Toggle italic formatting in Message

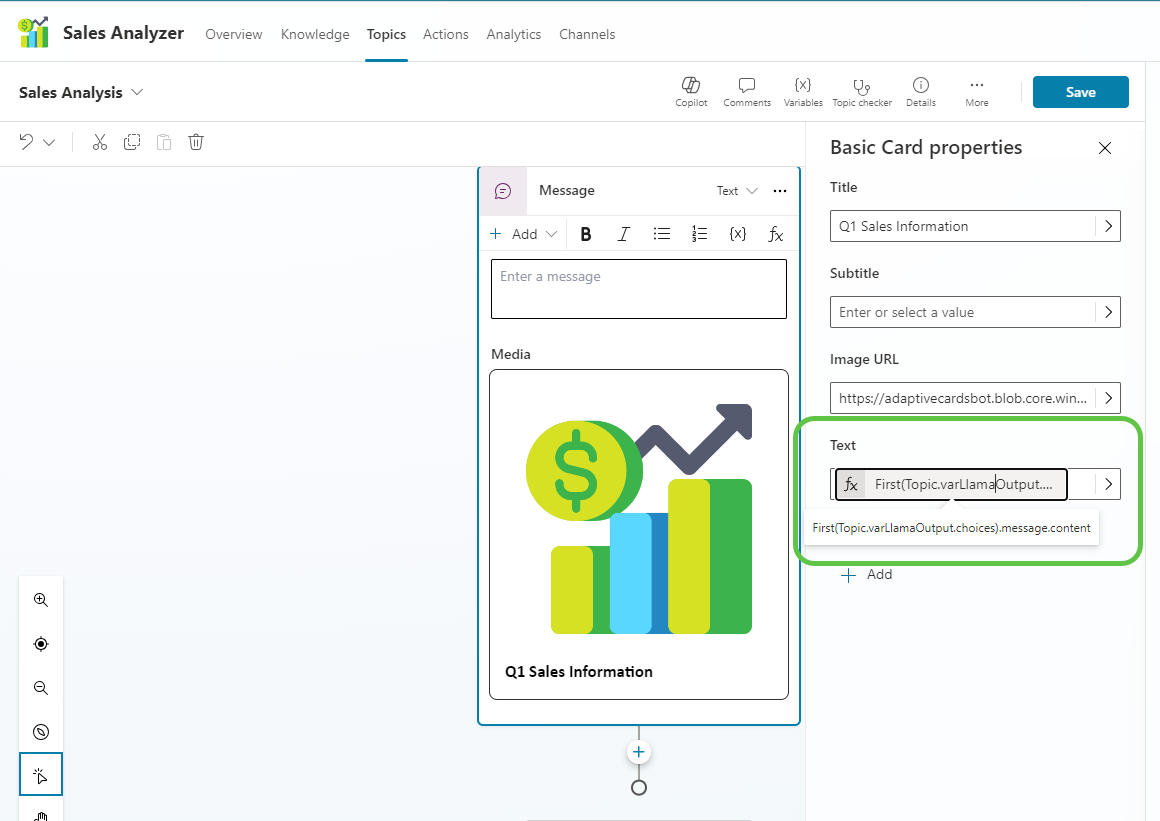[624, 234]
